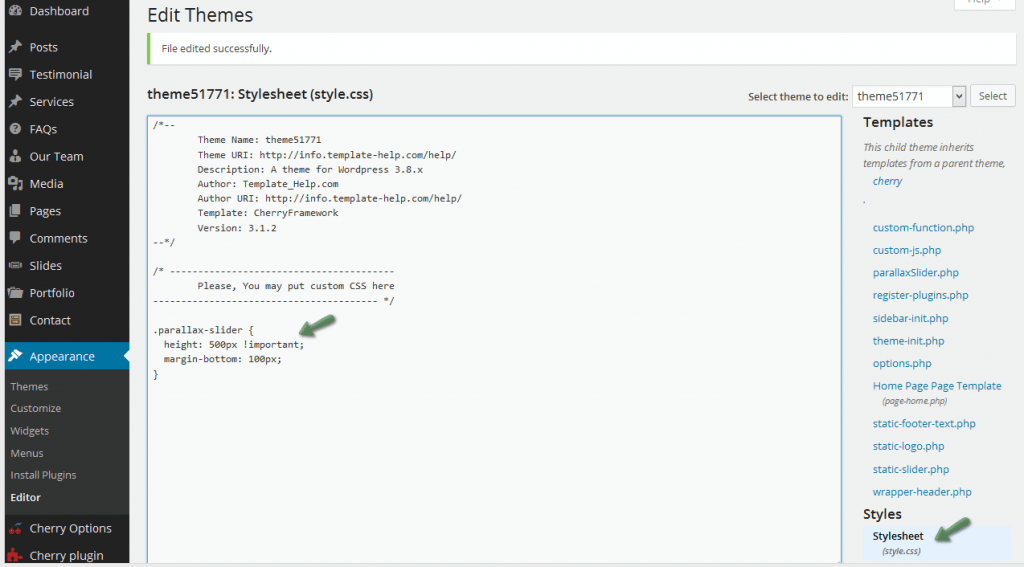Open Comments menu label
The image size is (1024, 567).
[x=58, y=238]
